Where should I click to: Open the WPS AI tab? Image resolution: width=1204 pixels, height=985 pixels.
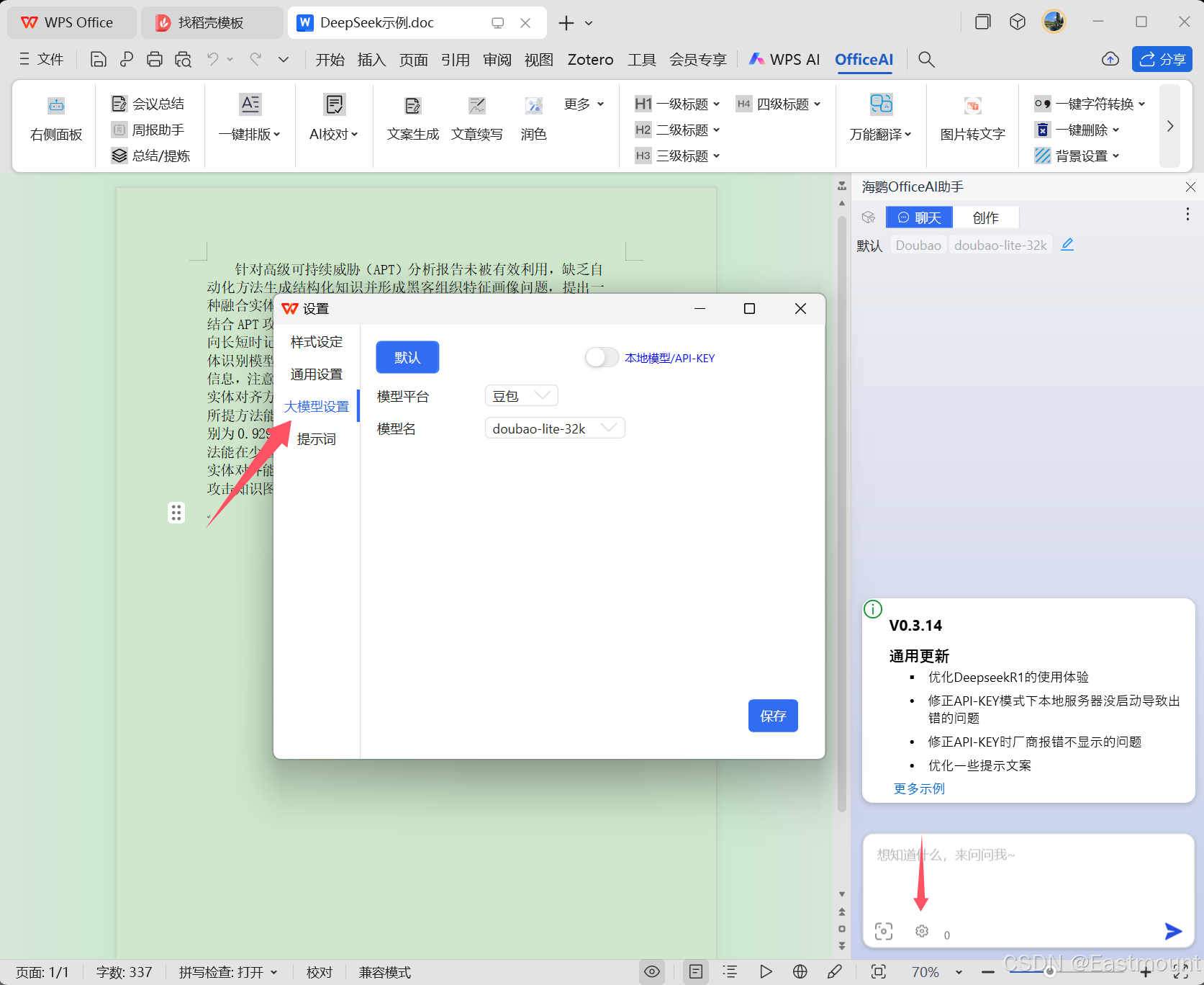pyautogui.click(x=784, y=60)
